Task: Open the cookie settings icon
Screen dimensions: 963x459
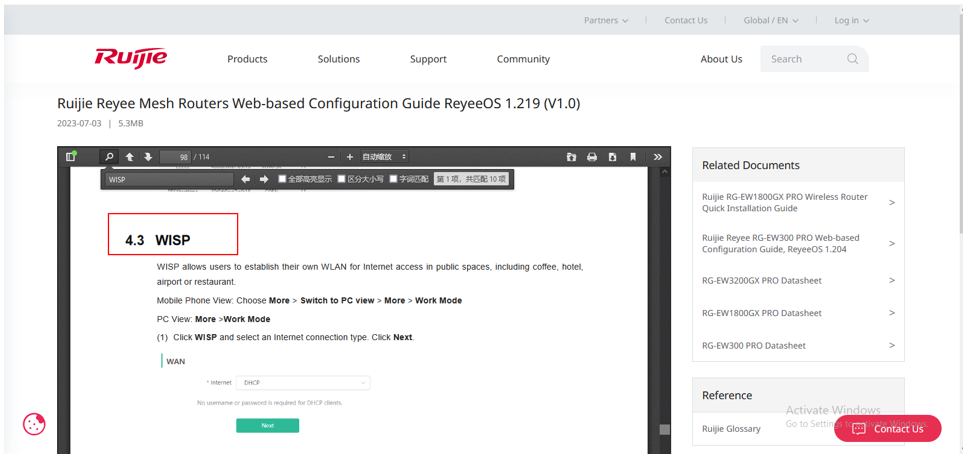Action: 34,424
